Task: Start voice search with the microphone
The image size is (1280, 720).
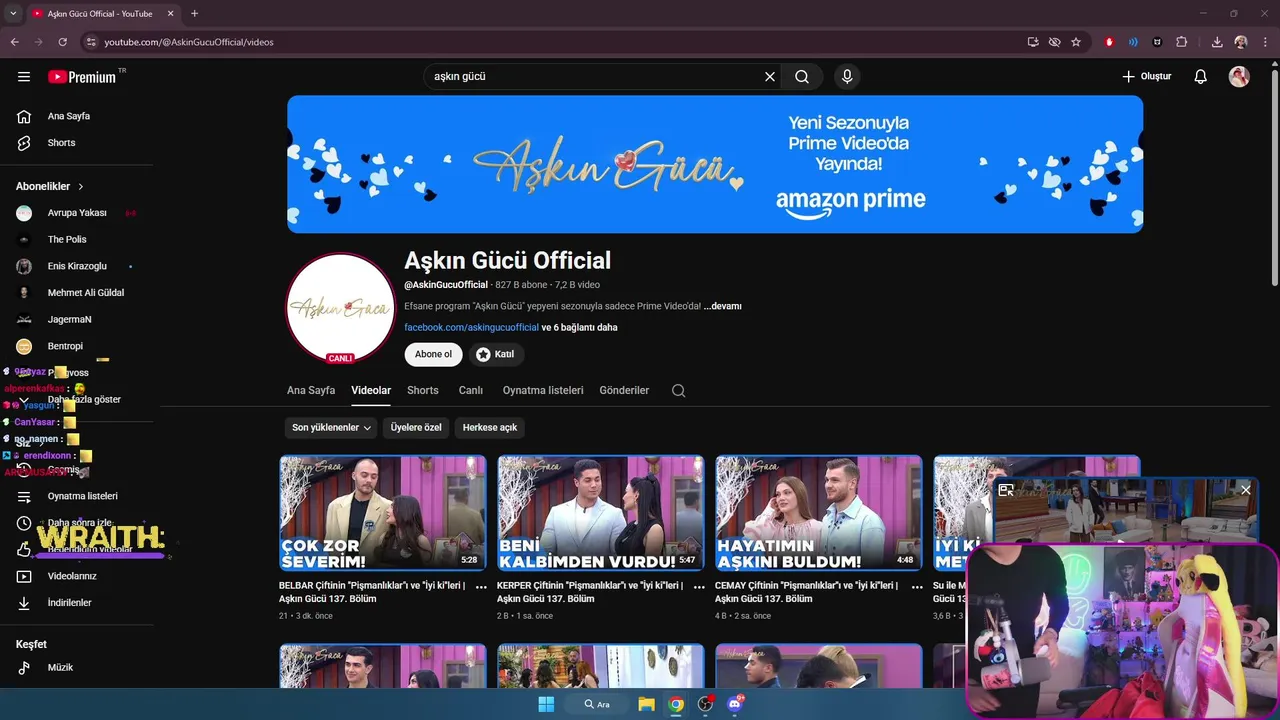Action: 847,76
